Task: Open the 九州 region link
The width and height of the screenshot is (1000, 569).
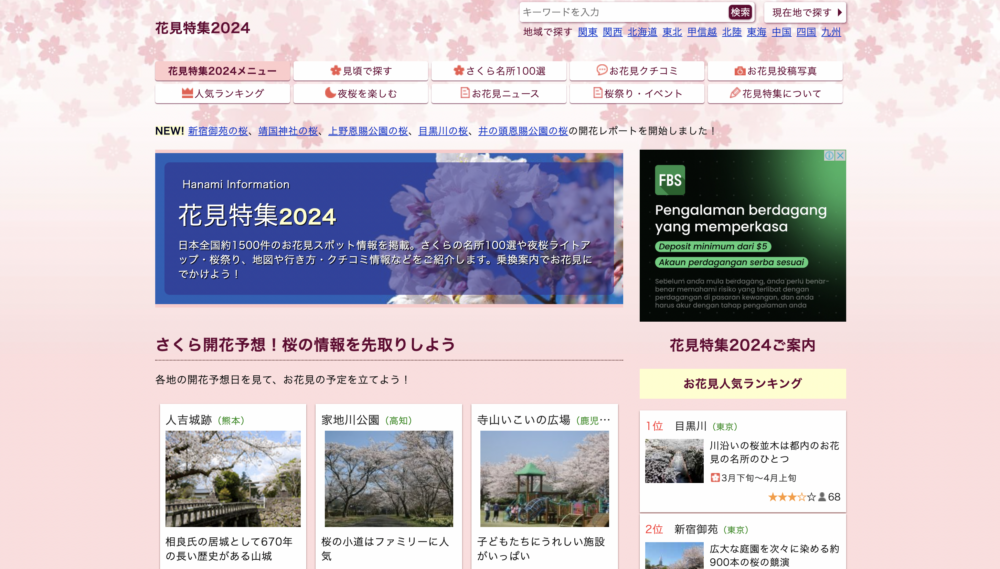Action: [x=831, y=32]
